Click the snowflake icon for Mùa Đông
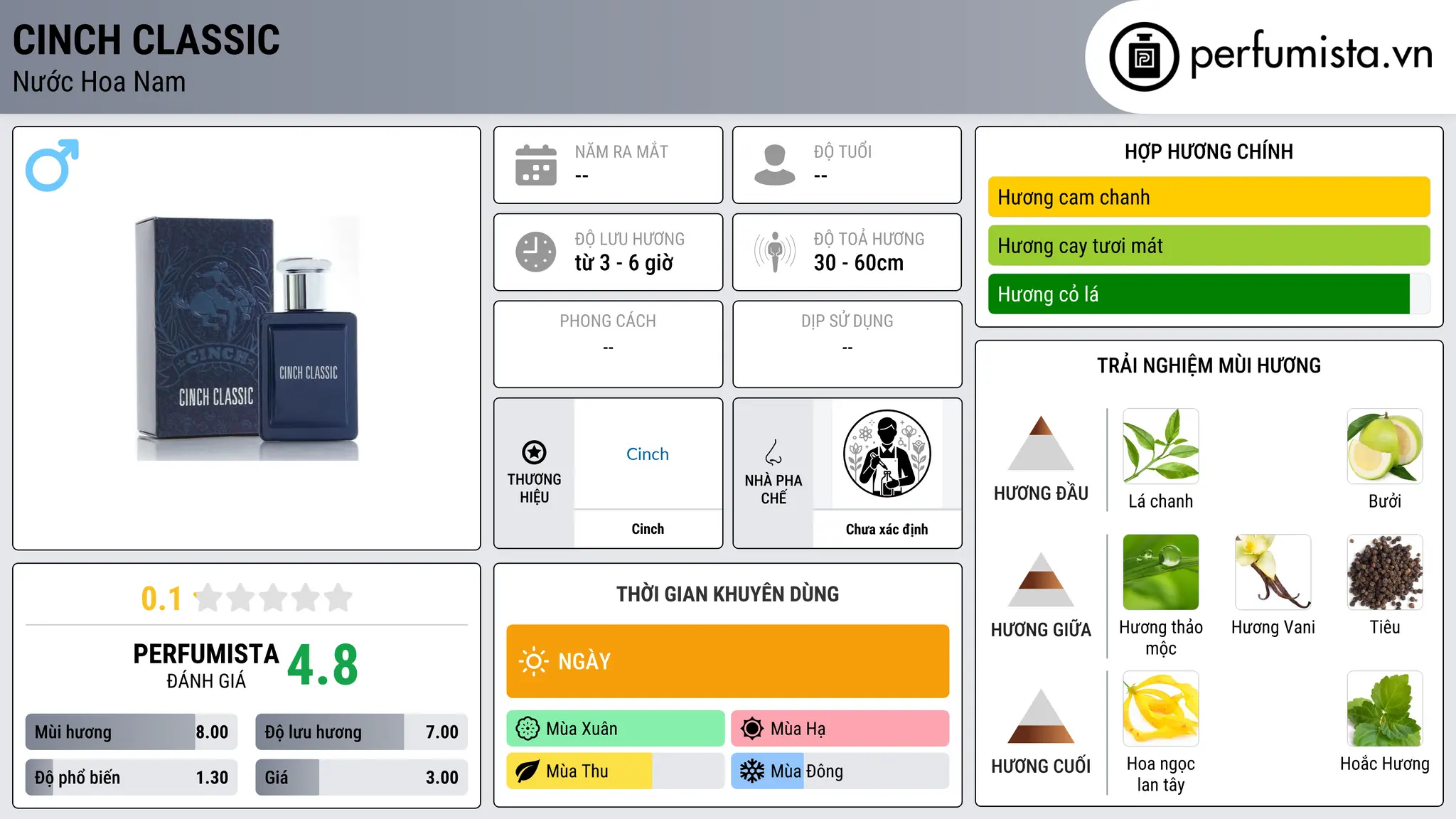This screenshot has height=819, width=1456. pyautogui.click(x=752, y=771)
